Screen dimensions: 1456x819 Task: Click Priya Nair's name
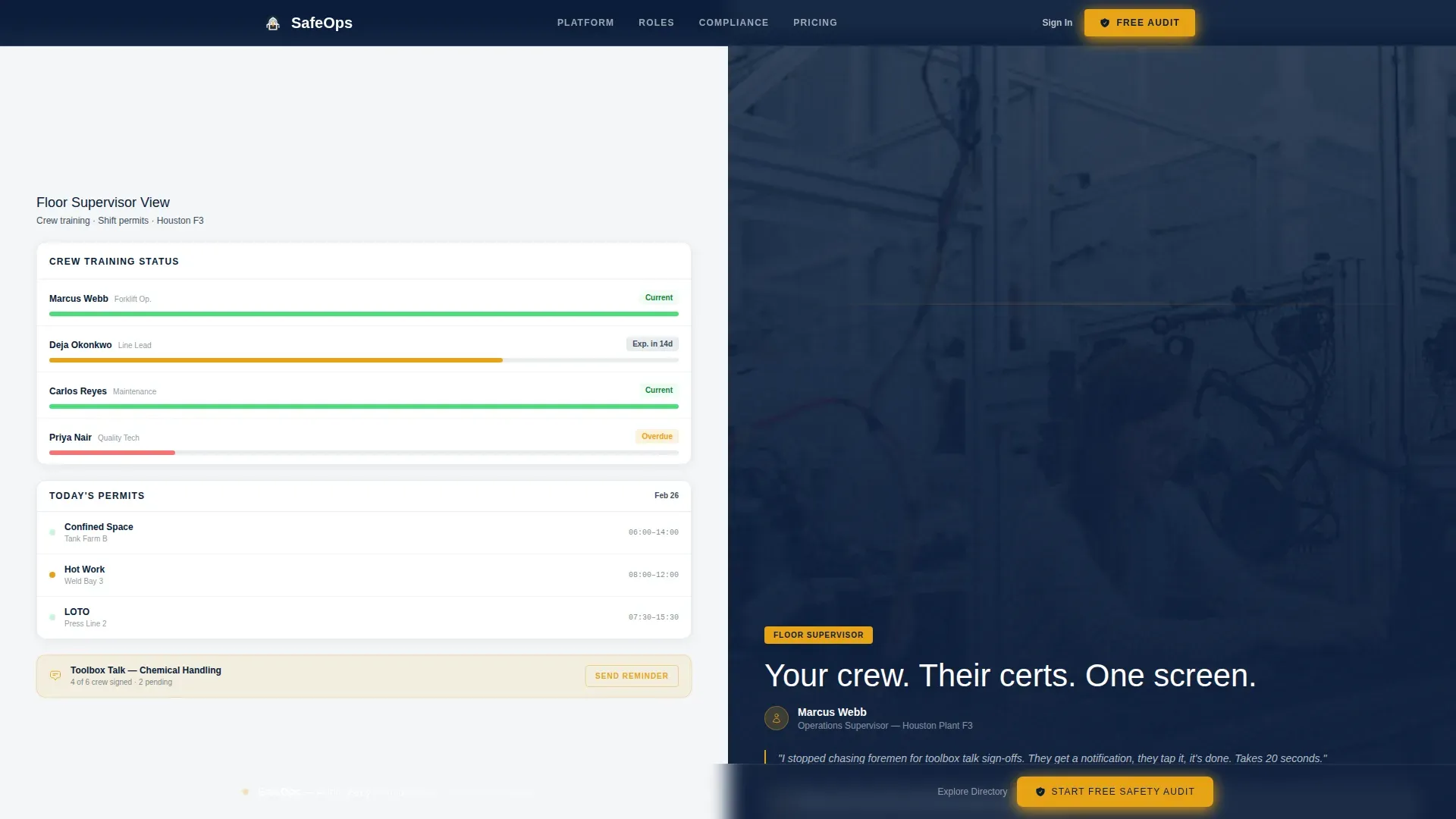pyautogui.click(x=71, y=438)
